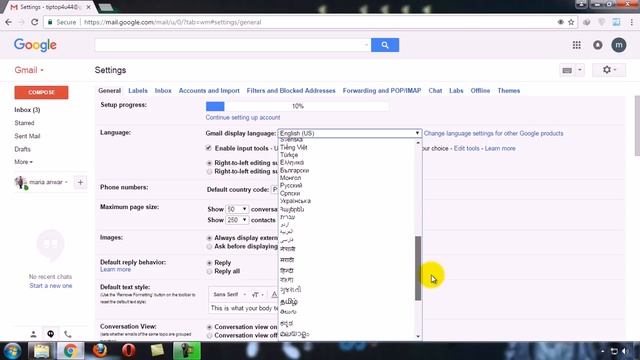The height and width of the screenshot is (360, 640).
Task: Bookmark this page with star icon
Action: (x=571, y=22)
